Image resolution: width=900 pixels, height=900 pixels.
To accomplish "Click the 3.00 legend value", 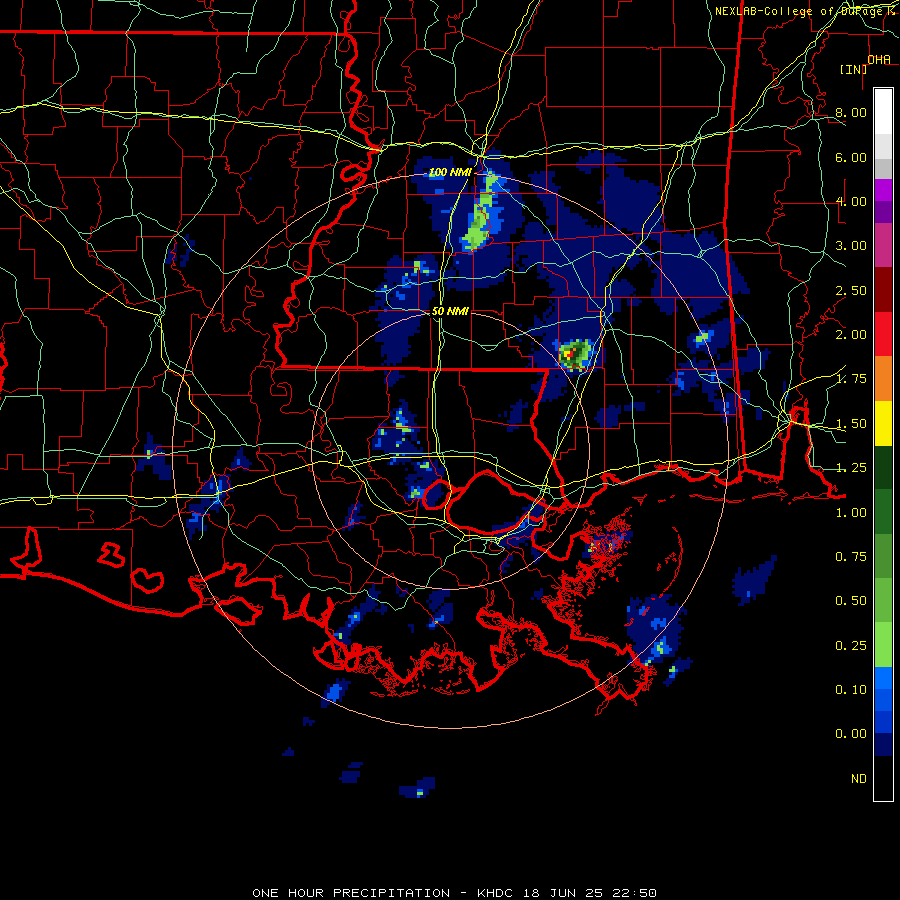I will click(x=851, y=246).
